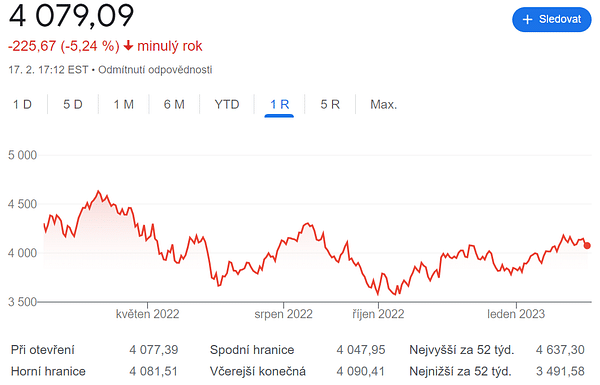Select the 1 R yearly tab
The image size is (600, 385).
point(279,104)
